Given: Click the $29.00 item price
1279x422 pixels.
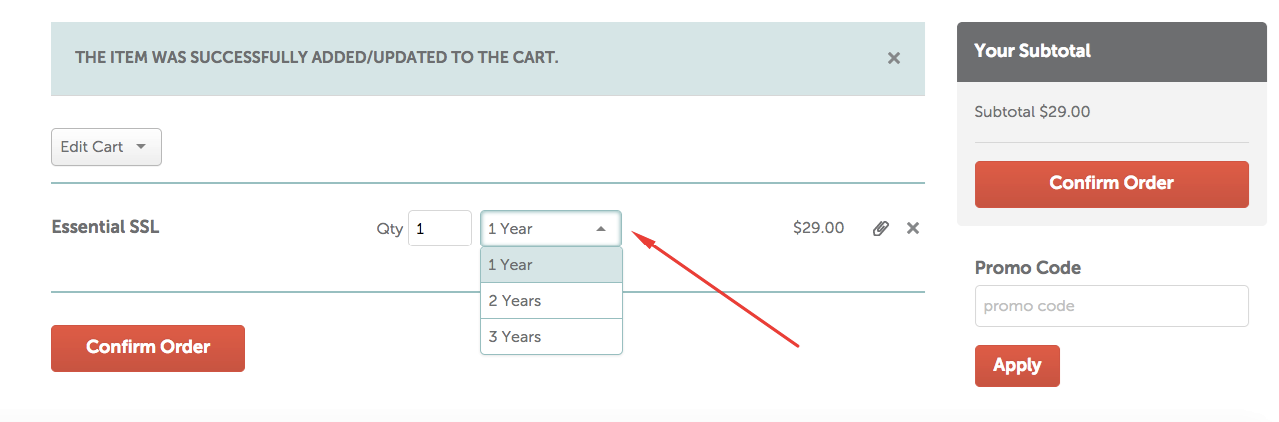Looking at the screenshot, I should 818,228.
